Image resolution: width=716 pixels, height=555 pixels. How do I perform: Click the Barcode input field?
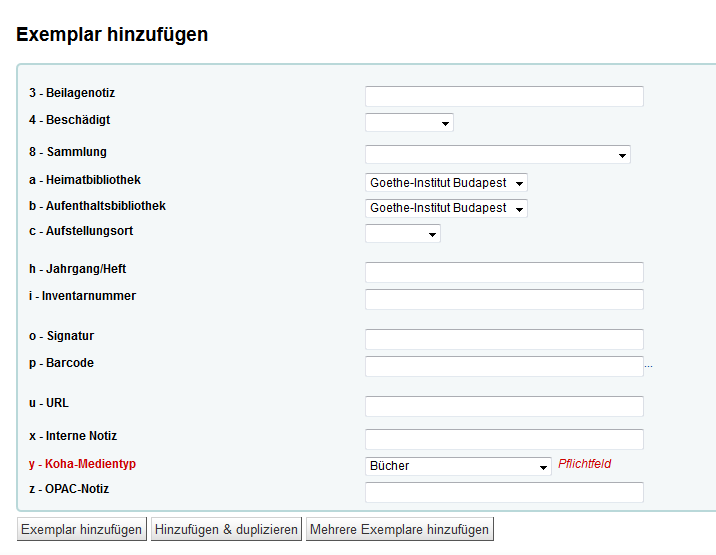[x=504, y=366]
